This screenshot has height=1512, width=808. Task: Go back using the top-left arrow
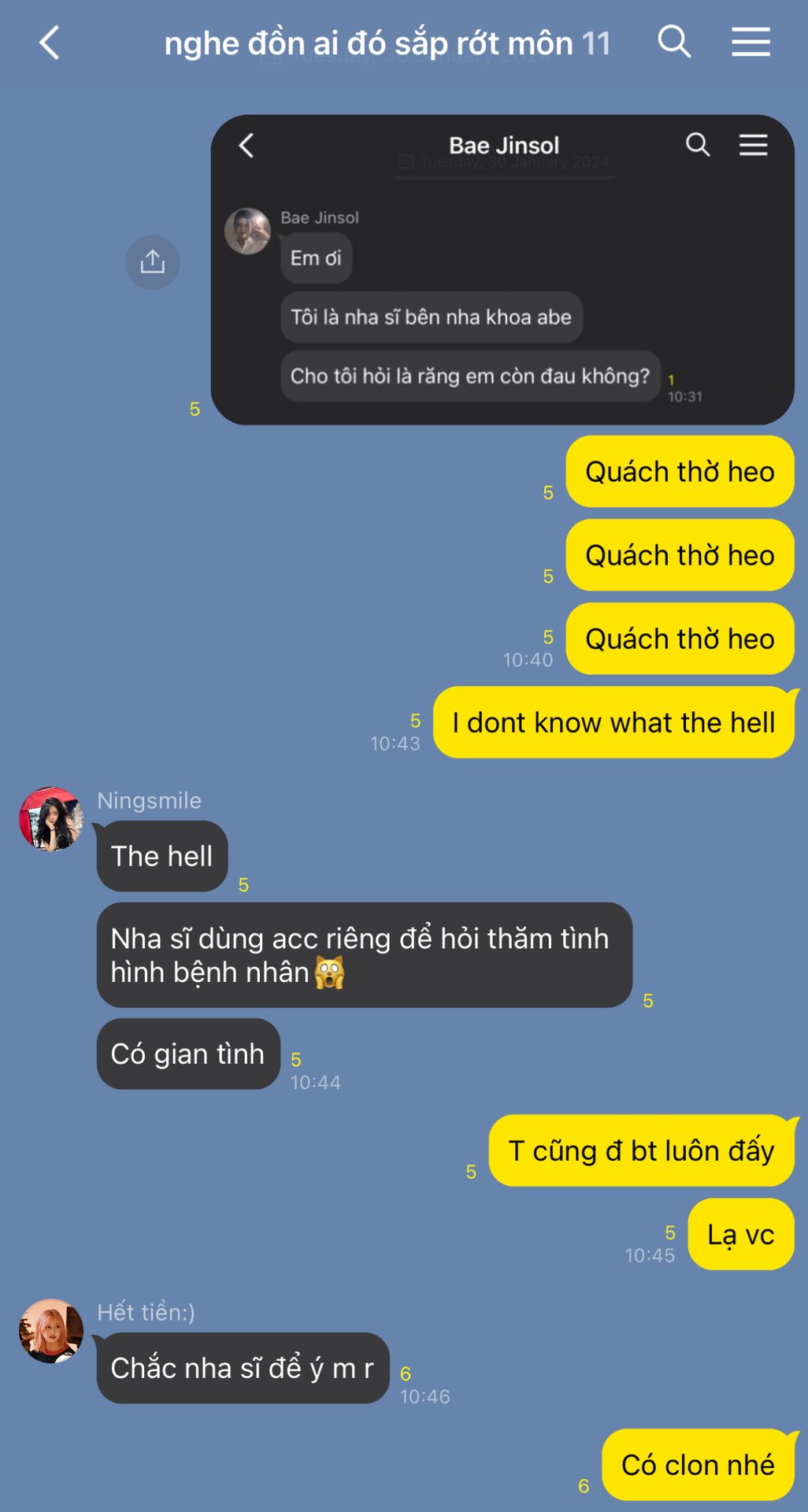click(x=49, y=43)
